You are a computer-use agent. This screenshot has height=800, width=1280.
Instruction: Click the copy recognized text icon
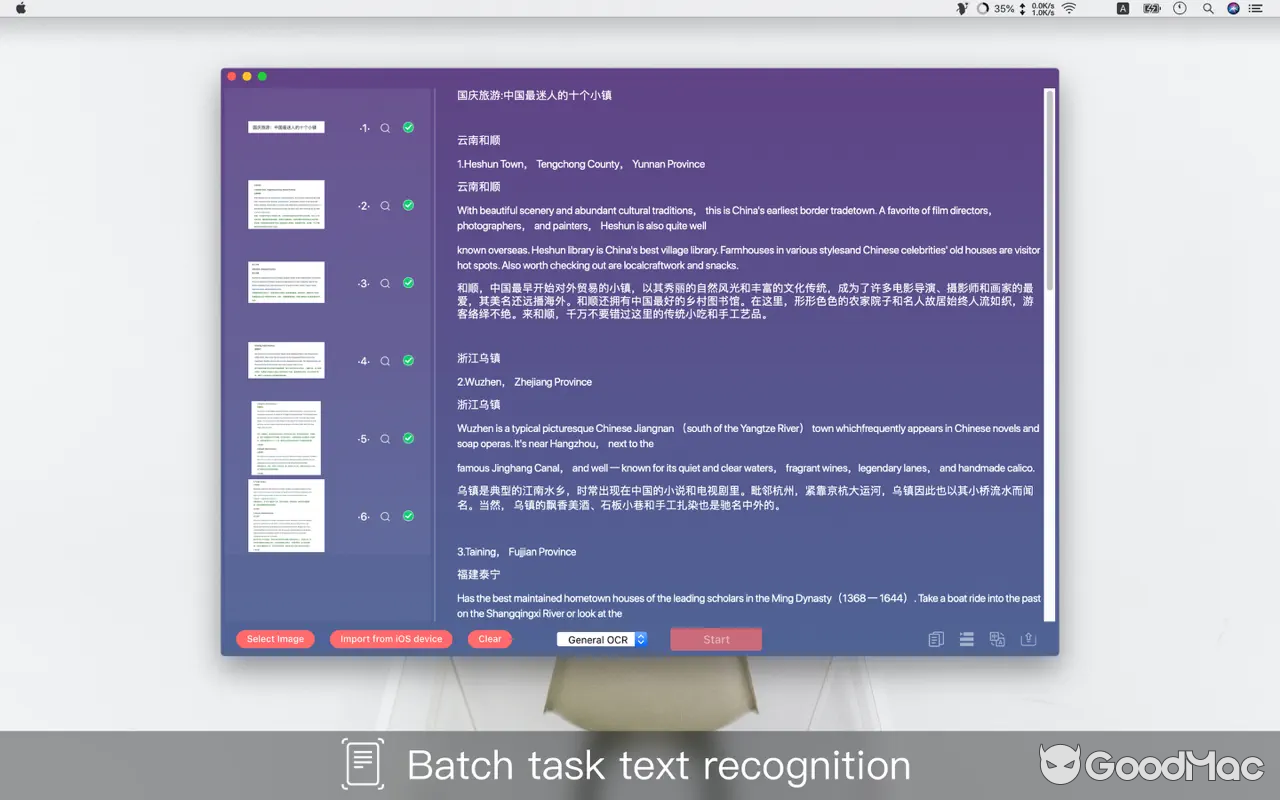click(x=936, y=638)
